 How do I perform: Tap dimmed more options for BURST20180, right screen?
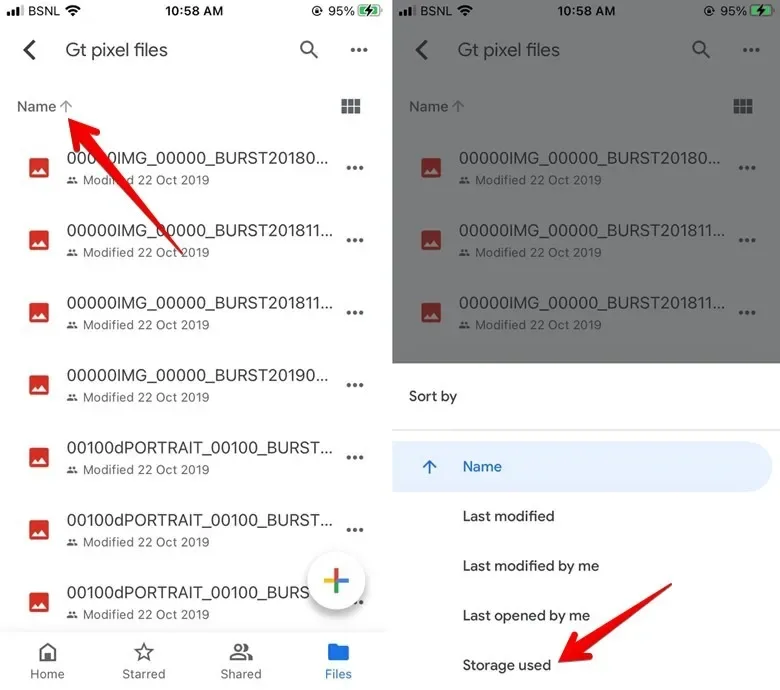pos(747,168)
